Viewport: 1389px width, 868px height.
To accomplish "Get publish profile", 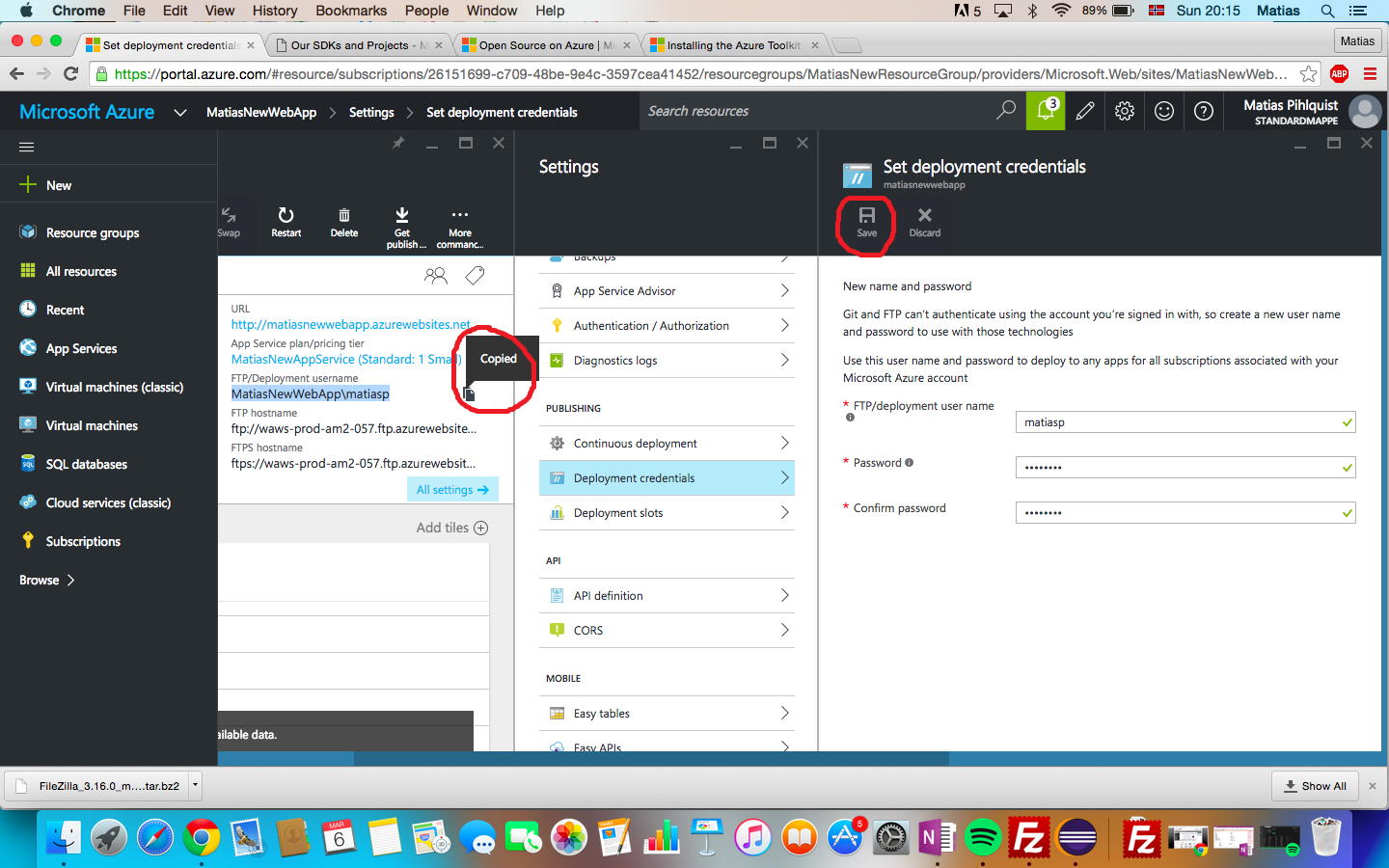I will click(402, 227).
